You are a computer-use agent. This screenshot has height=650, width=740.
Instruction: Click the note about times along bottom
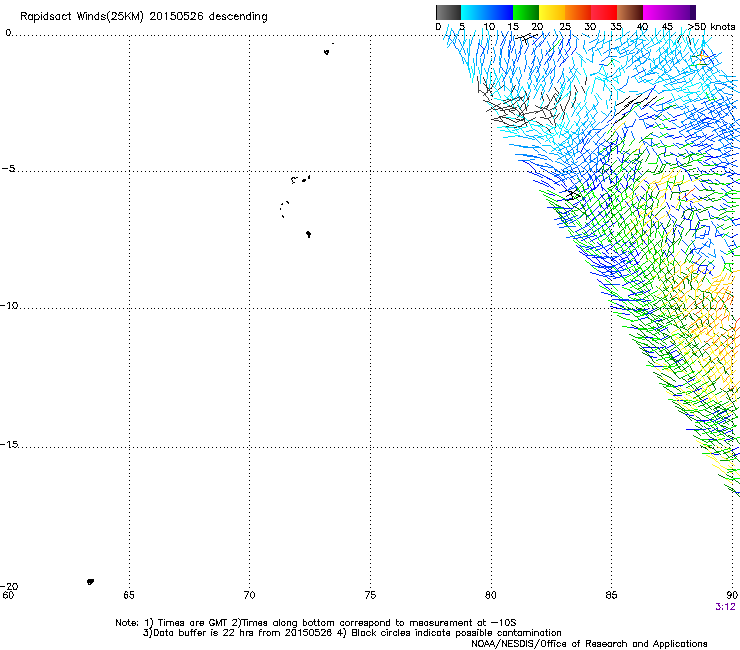pos(374,623)
